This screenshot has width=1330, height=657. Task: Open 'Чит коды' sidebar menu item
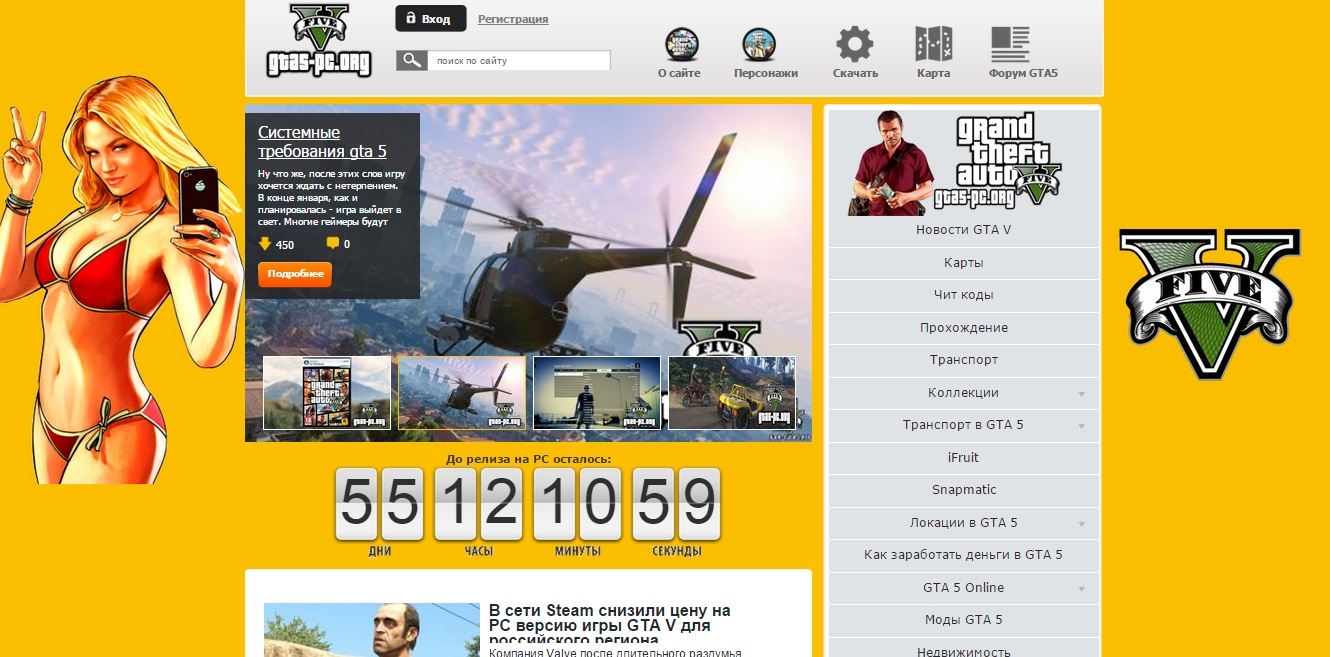pyautogui.click(x=964, y=295)
